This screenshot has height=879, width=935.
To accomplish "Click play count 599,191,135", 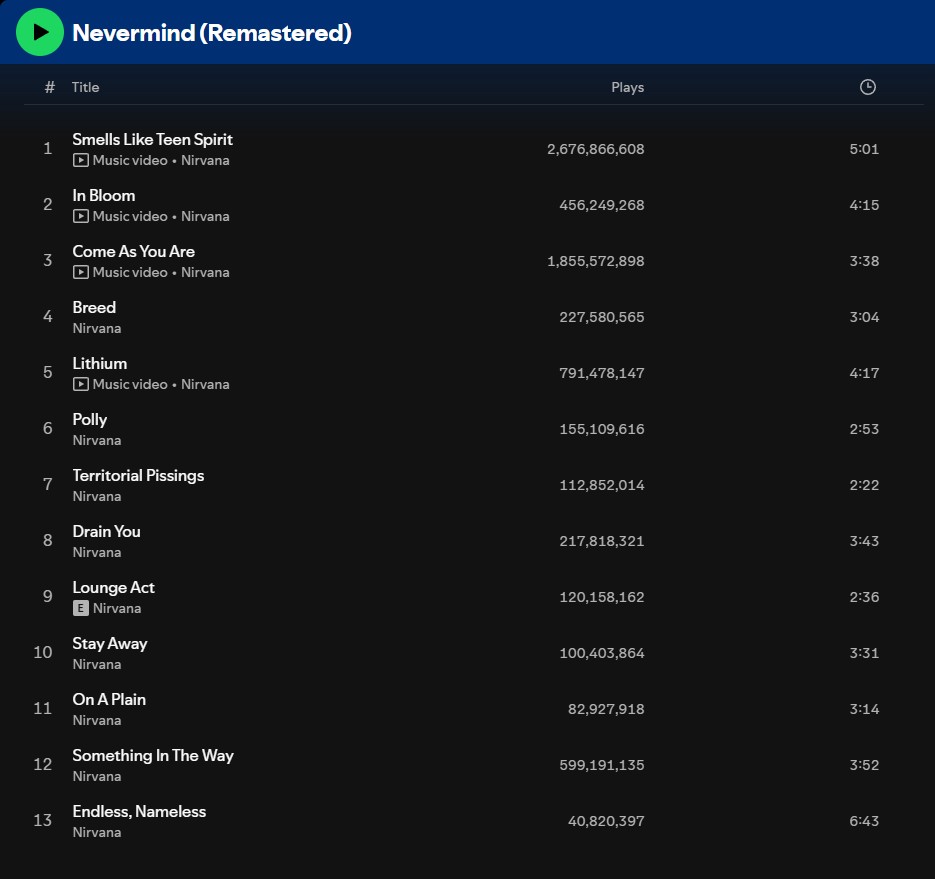I will click(602, 765).
